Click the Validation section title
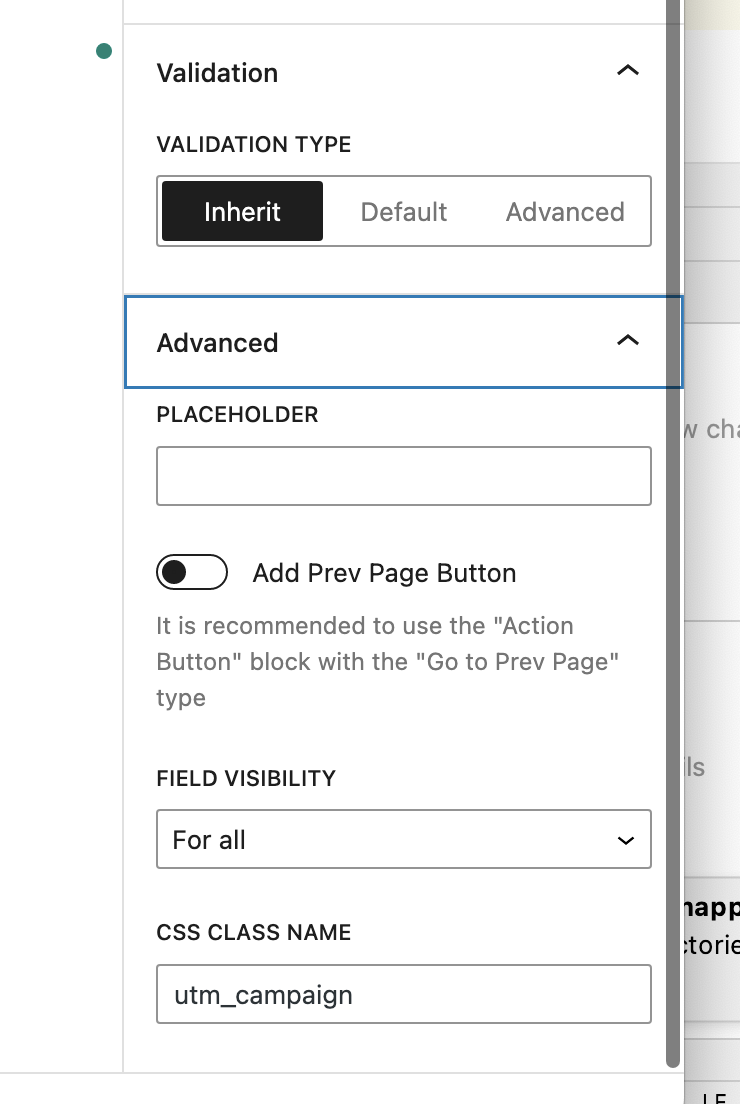This screenshot has width=740, height=1104. click(217, 73)
